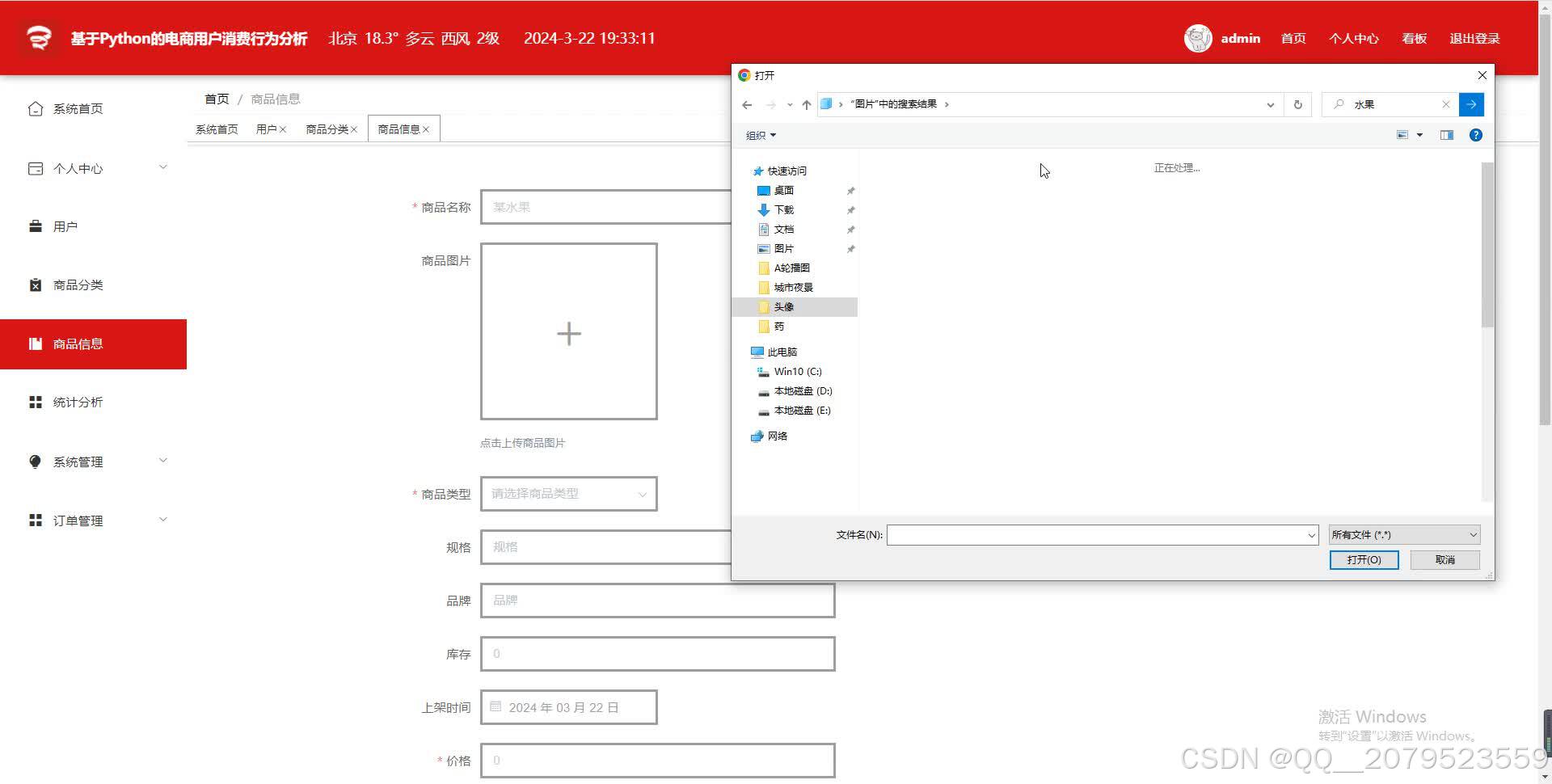Select 商品信息 in the sidebar menu
1552x784 pixels.
pyautogui.click(x=93, y=344)
